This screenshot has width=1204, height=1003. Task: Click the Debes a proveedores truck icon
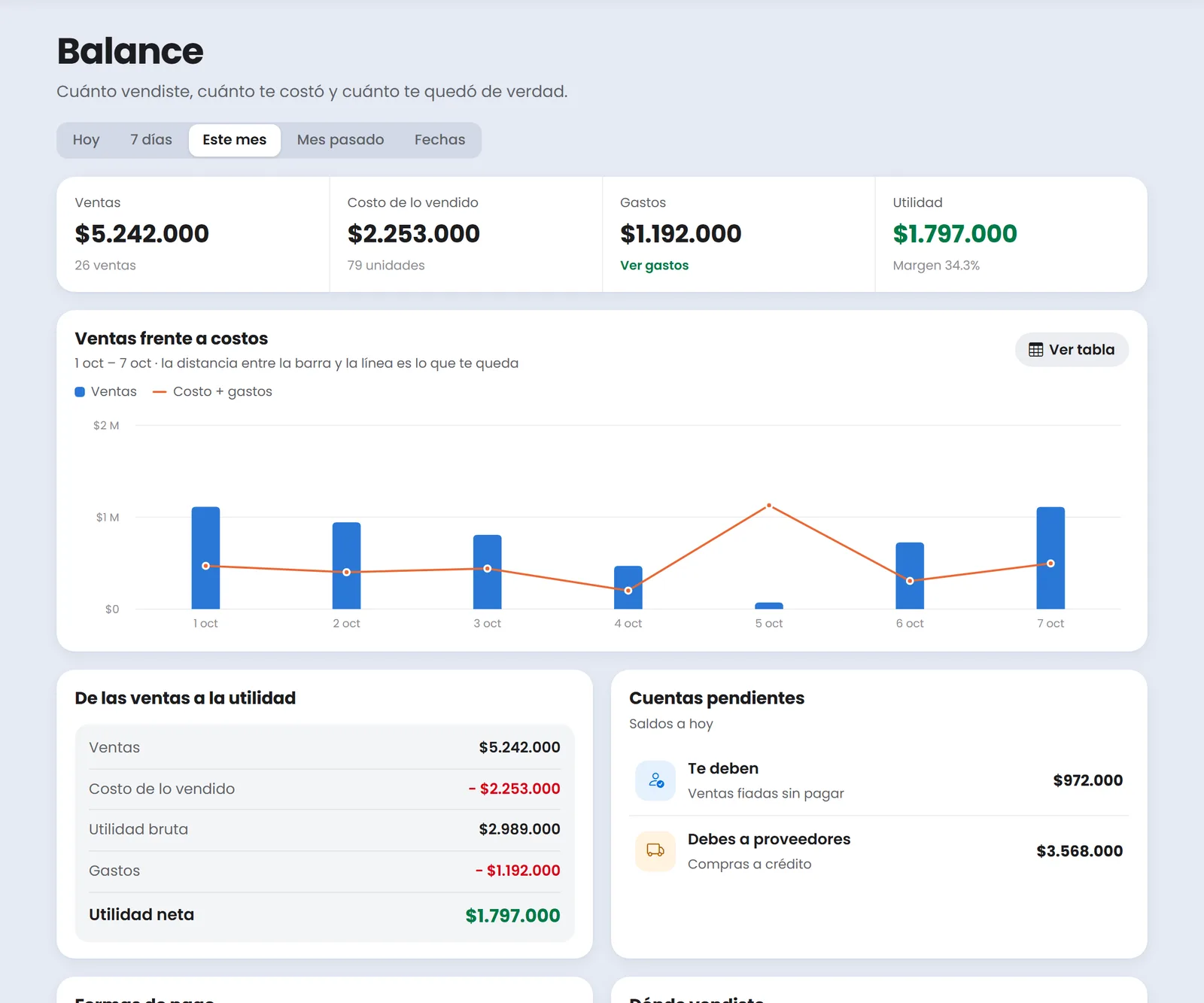[x=655, y=851]
